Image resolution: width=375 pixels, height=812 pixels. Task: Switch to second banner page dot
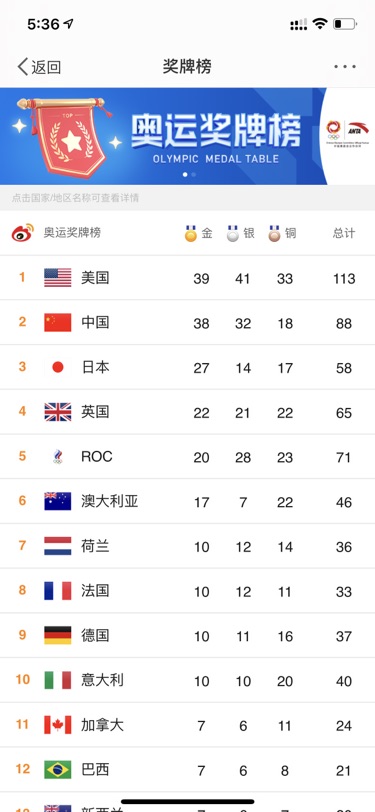click(x=194, y=175)
